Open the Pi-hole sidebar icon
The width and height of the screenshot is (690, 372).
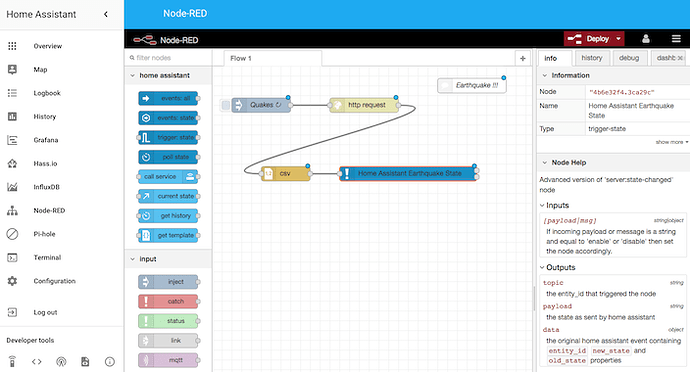coord(12,234)
